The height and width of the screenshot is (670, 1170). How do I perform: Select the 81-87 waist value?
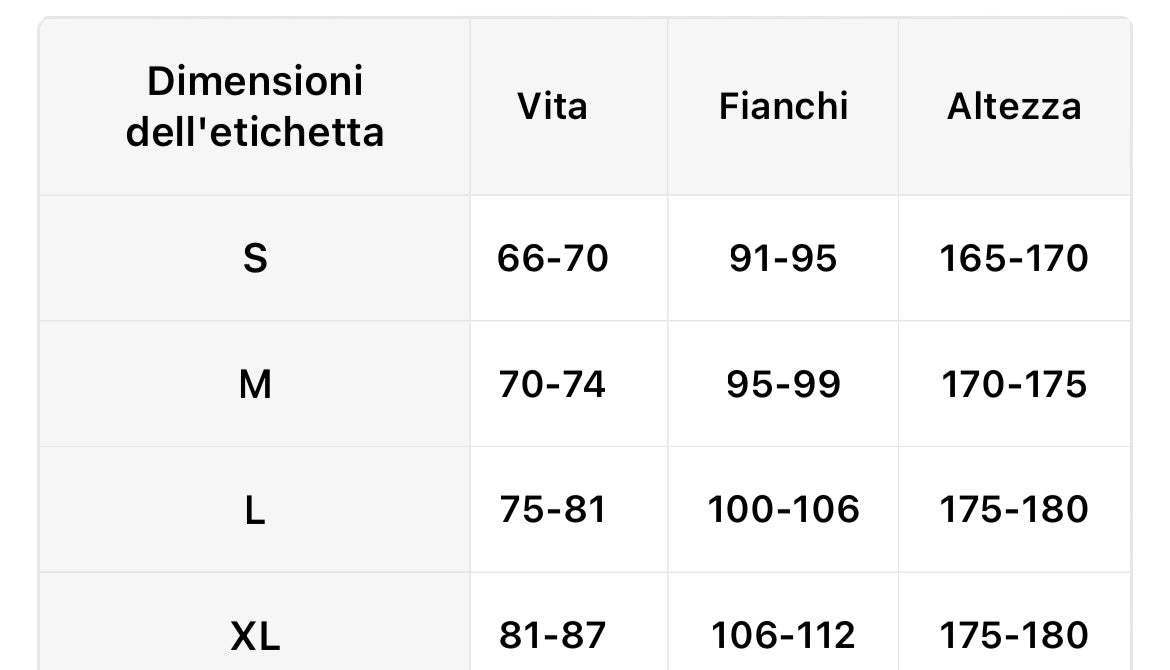tap(552, 636)
